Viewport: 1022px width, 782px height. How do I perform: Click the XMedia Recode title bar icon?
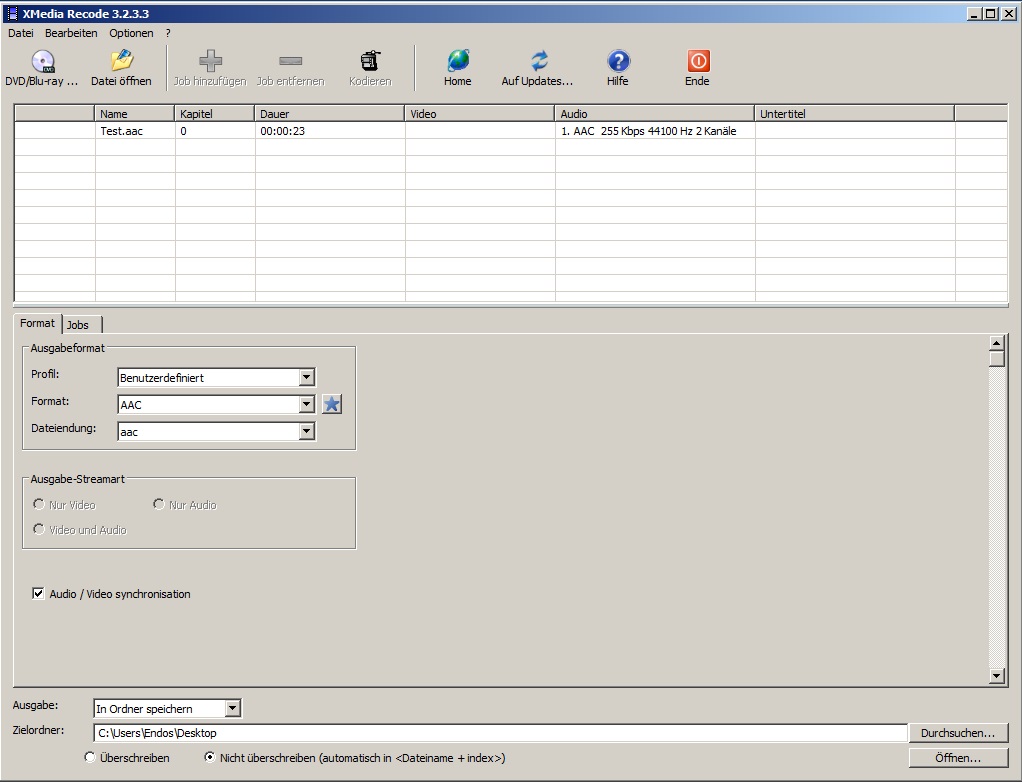pyautogui.click(x=12, y=14)
